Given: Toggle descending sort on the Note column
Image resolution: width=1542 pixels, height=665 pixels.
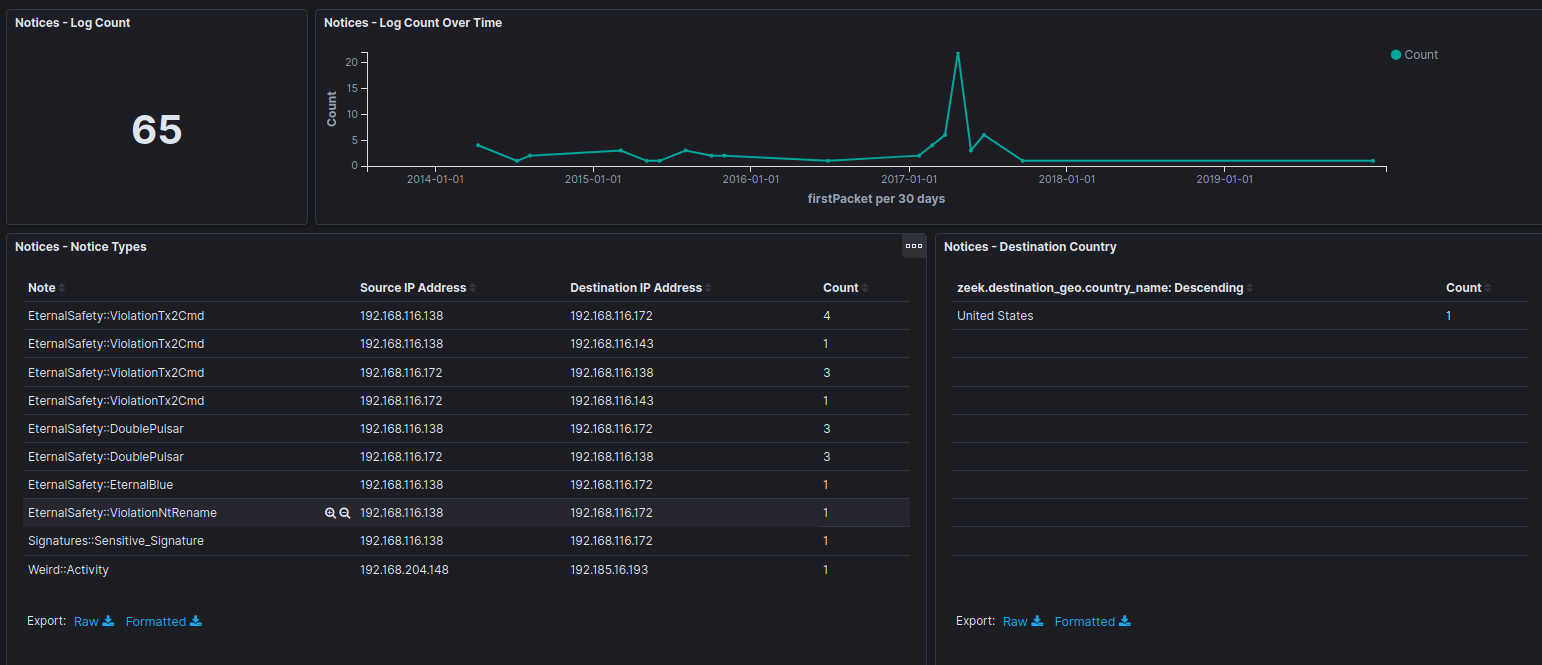Looking at the screenshot, I should pyautogui.click(x=61, y=287).
